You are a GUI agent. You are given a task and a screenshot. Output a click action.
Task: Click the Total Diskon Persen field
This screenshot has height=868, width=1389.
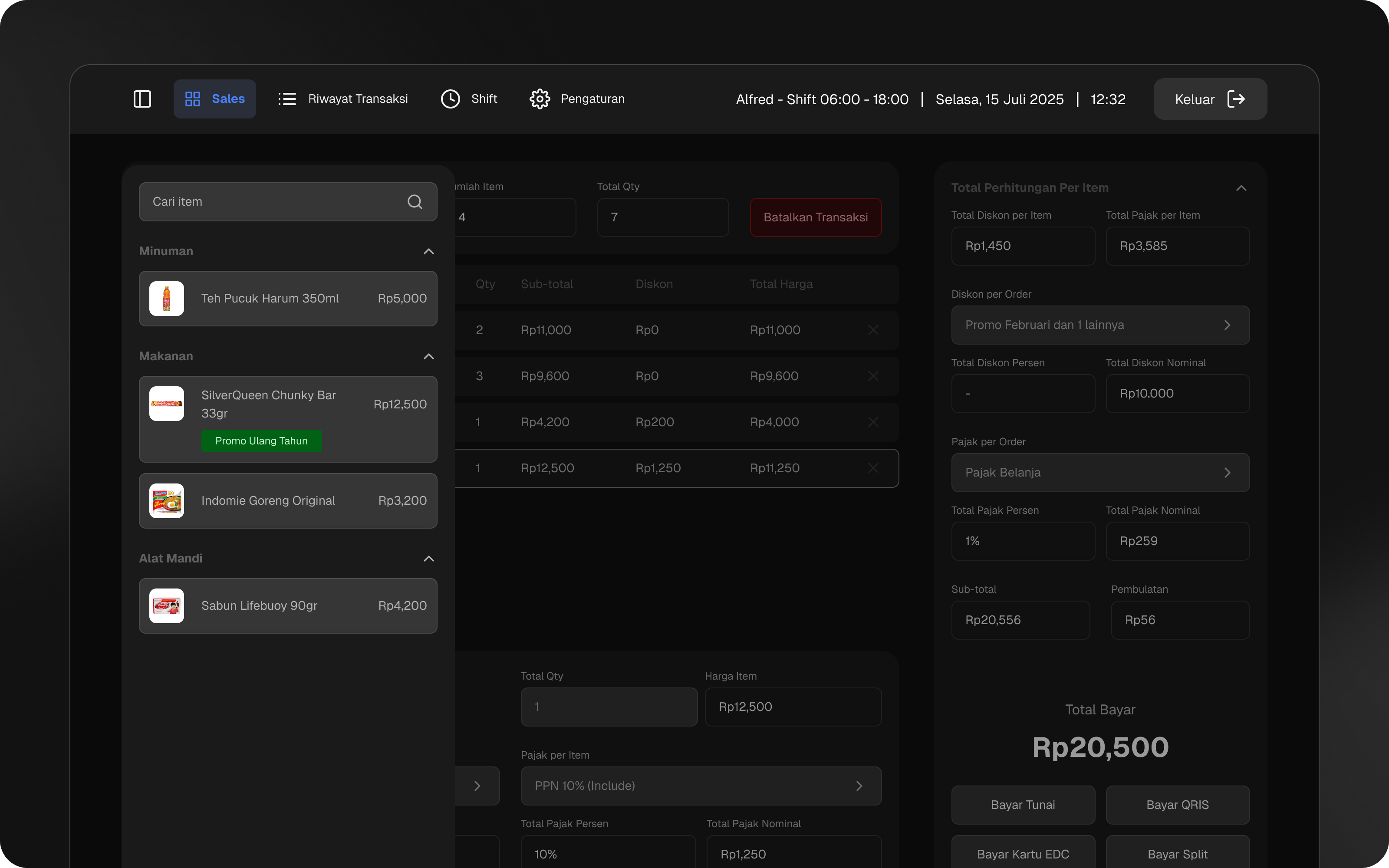[1023, 393]
